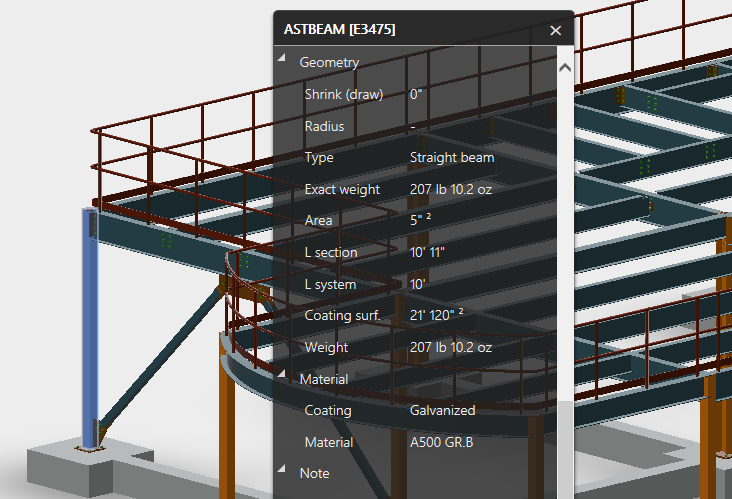732x499 pixels.
Task: Click the Type property label
Action: tap(319, 158)
